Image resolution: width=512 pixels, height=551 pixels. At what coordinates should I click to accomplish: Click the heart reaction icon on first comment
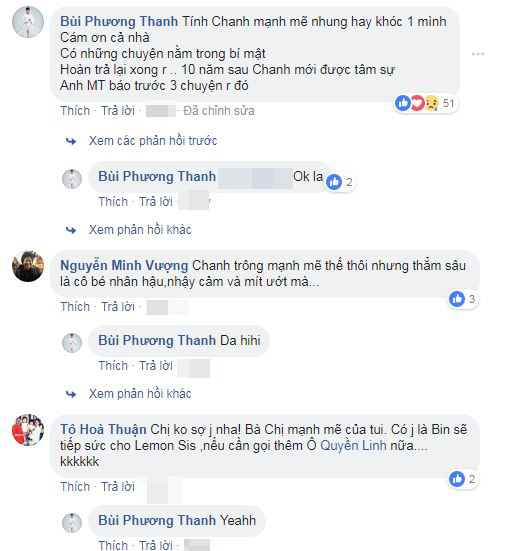pyautogui.click(x=417, y=103)
